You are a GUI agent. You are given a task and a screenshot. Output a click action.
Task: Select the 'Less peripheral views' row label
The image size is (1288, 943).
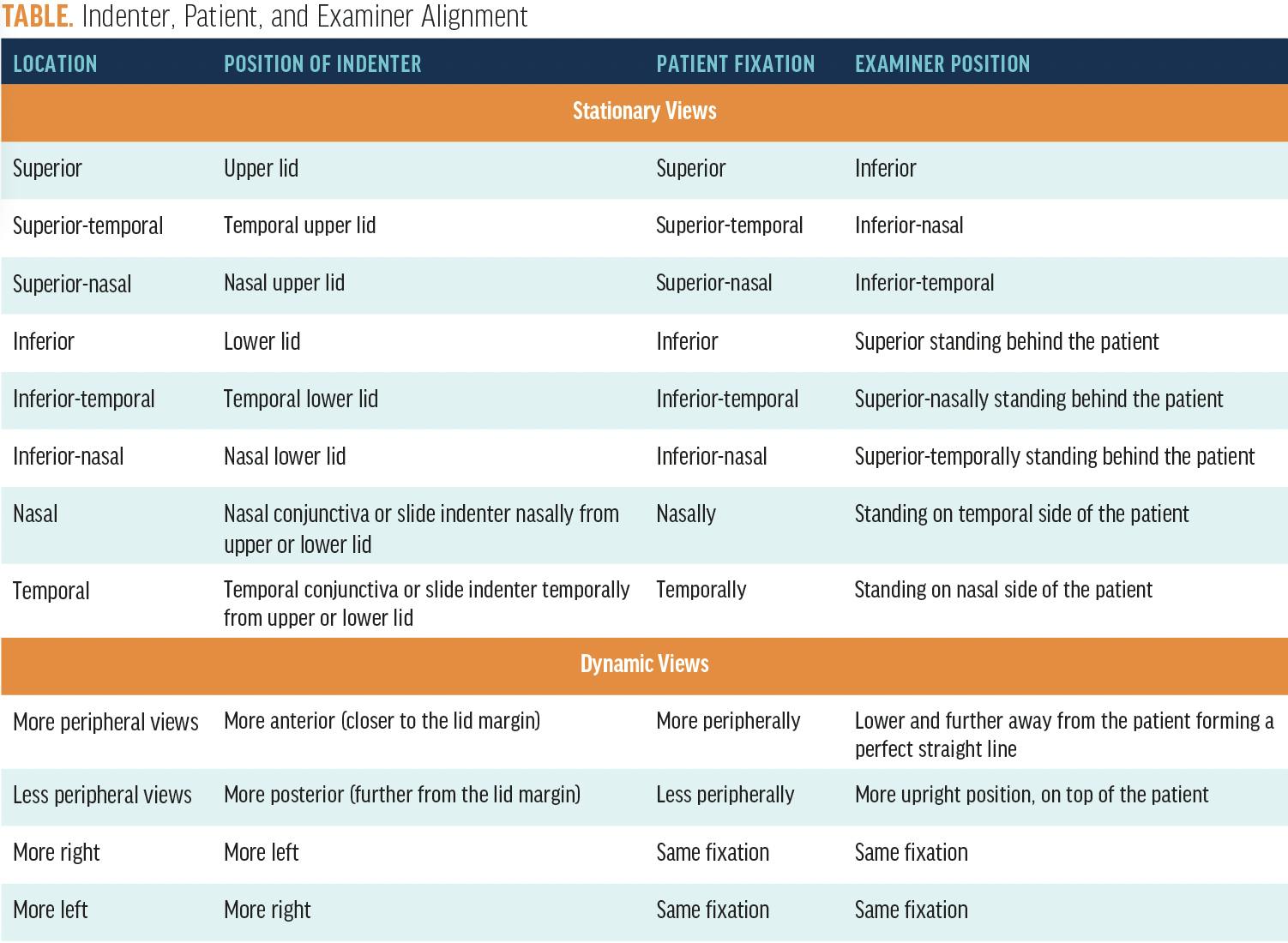point(102,795)
